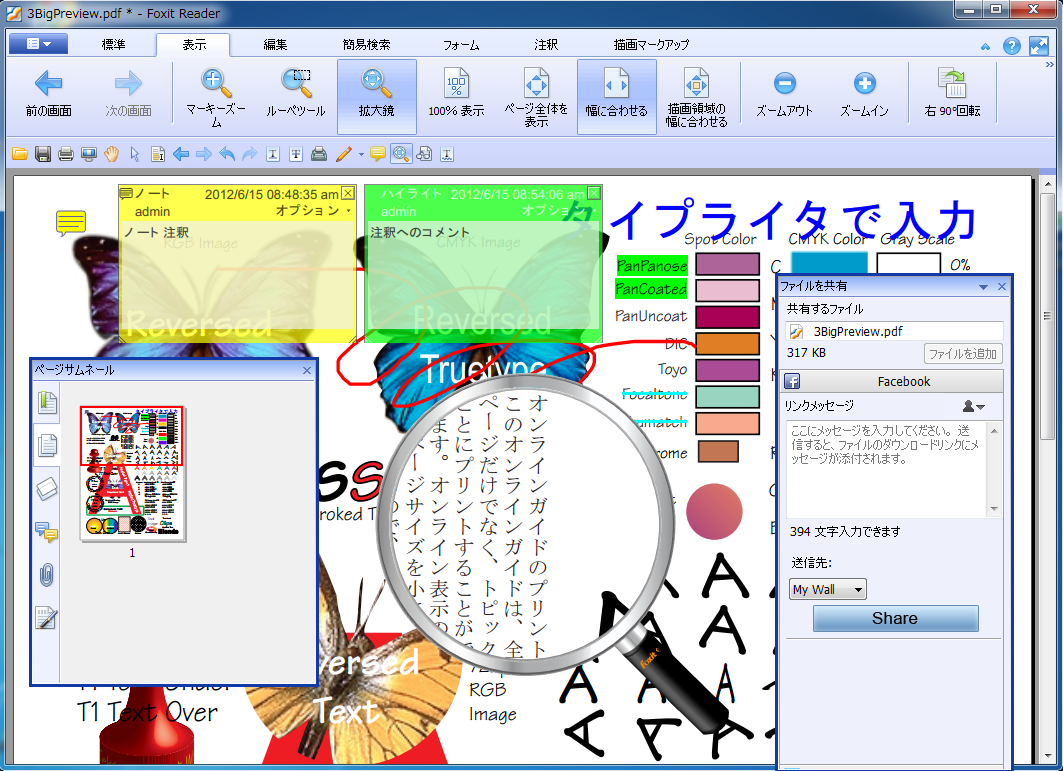Open the ファイルを共有 panel dropdown arrow

[983, 287]
